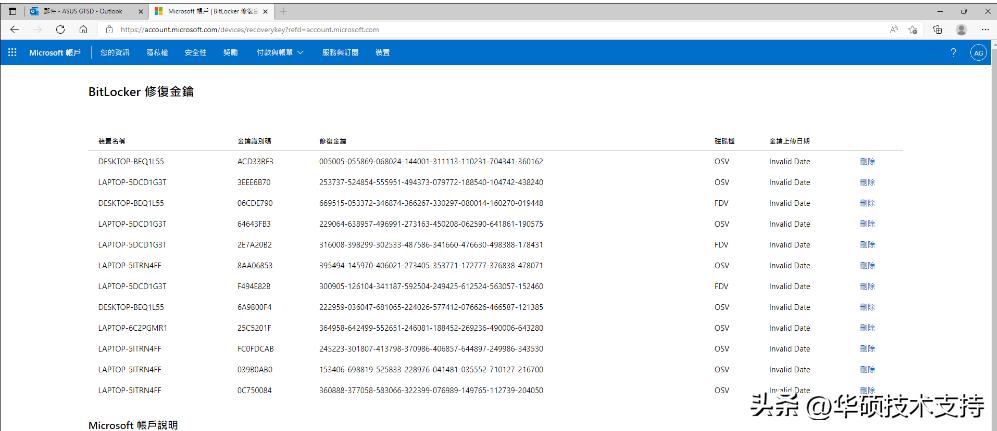Click the Microsoft 帳戶說明 heading
The image size is (997, 431).
(133, 425)
